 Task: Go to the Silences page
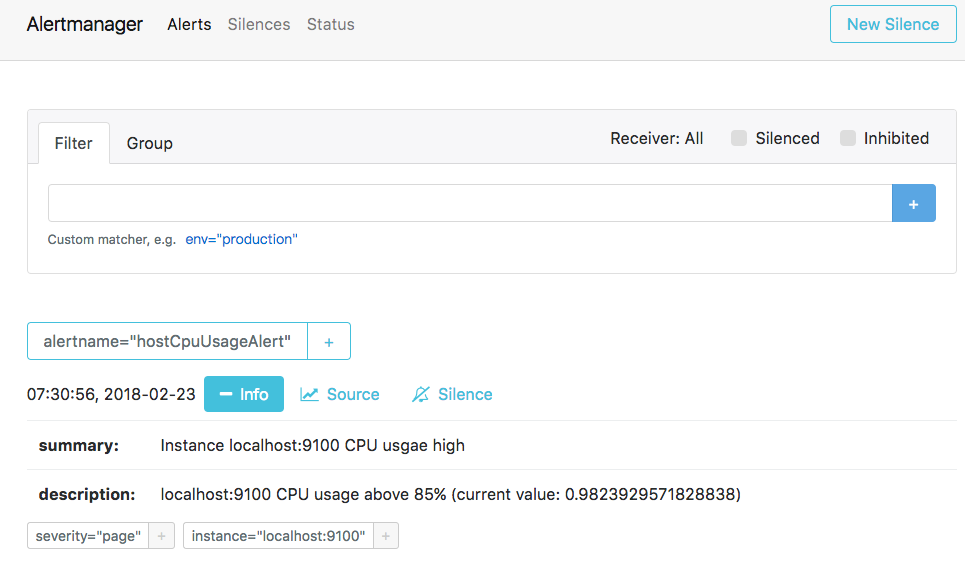259,24
